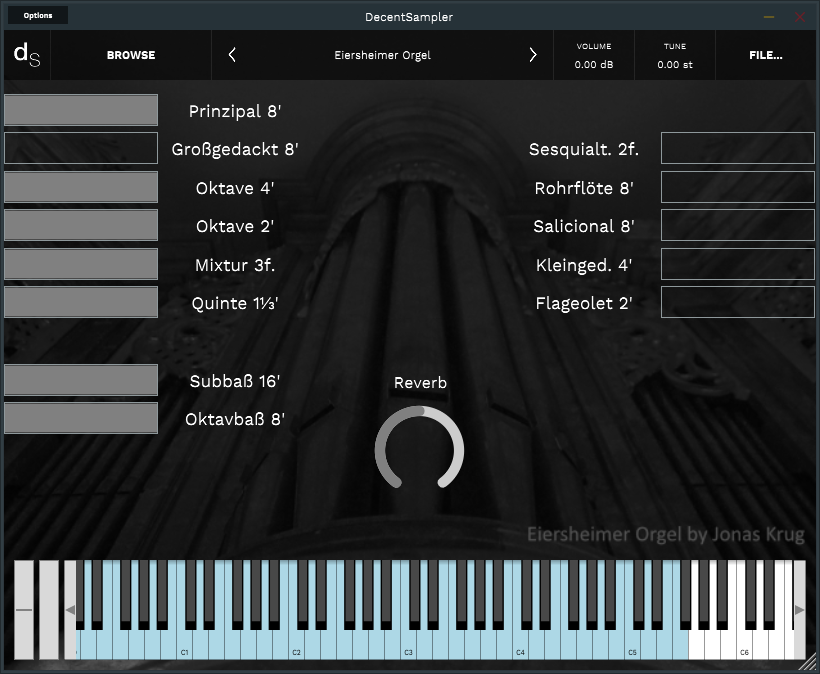Click the window resize grip corner

[x=808, y=662]
